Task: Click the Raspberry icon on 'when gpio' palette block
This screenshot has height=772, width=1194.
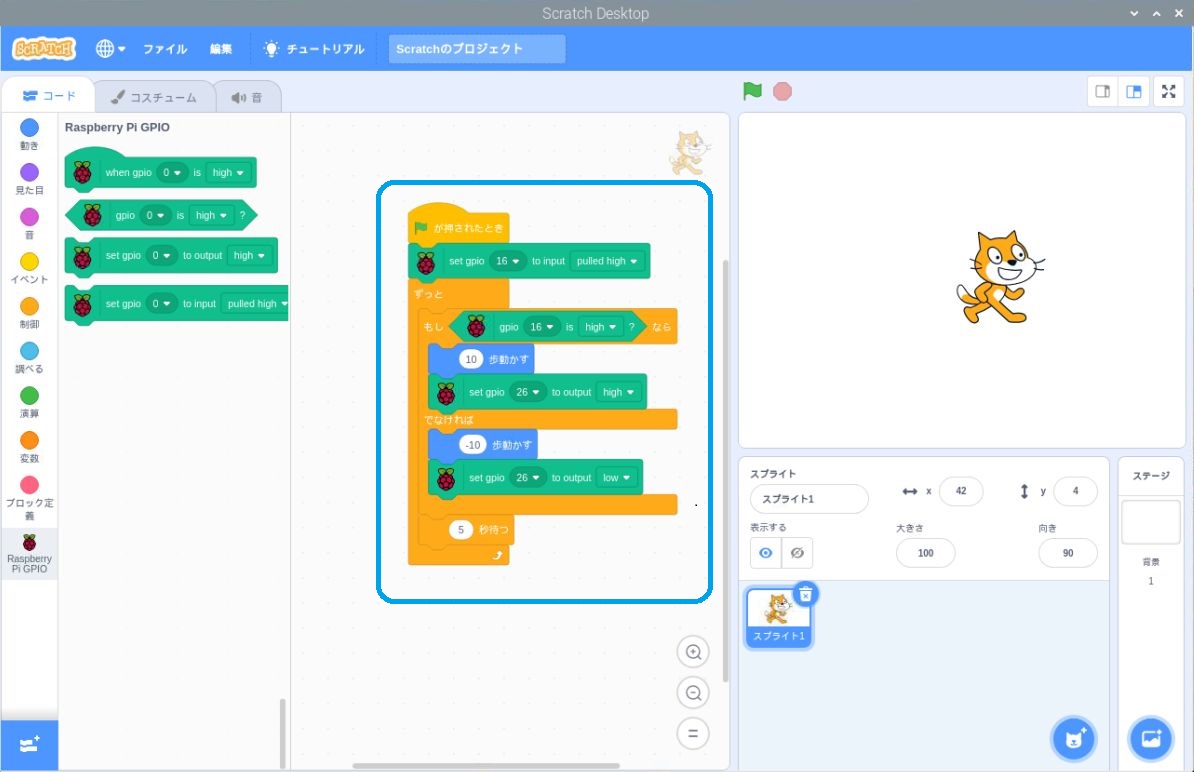Action: [83, 173]
